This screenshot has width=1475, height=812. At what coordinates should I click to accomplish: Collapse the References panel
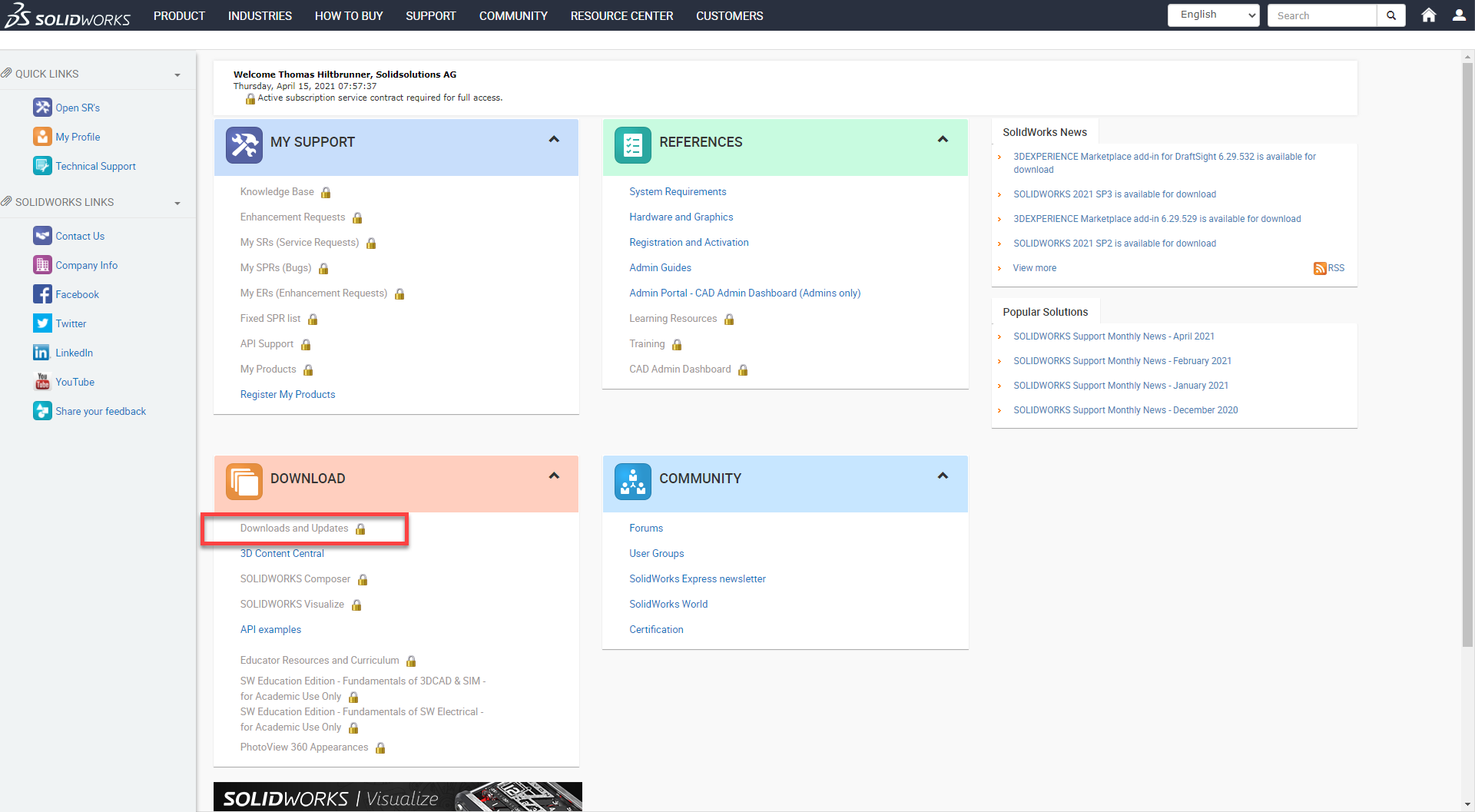(x=943, y=140)
